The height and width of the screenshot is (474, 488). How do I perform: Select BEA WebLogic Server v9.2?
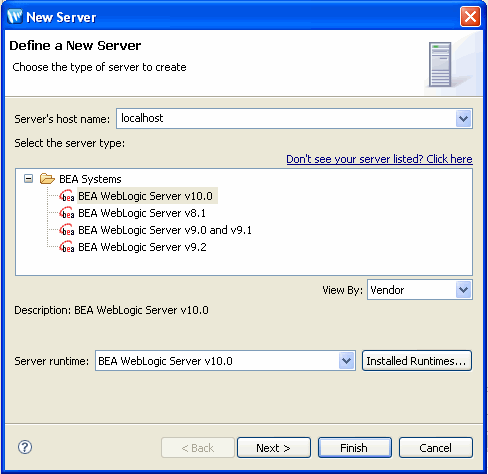(142, 247)
